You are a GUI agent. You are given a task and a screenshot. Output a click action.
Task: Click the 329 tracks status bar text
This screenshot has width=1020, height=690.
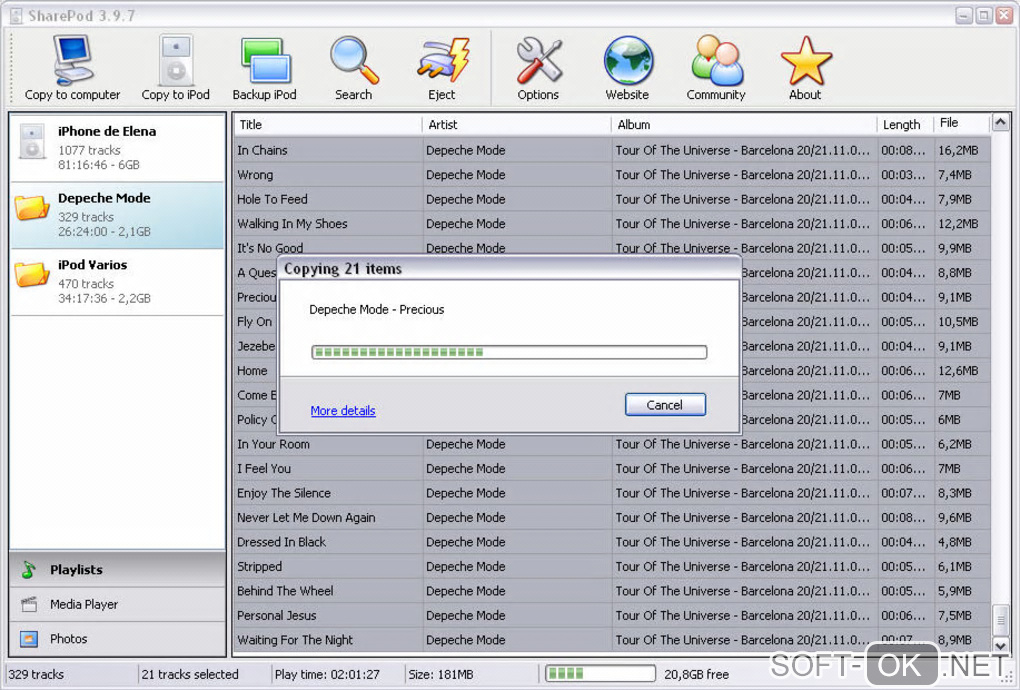click(x=36, y=674)
